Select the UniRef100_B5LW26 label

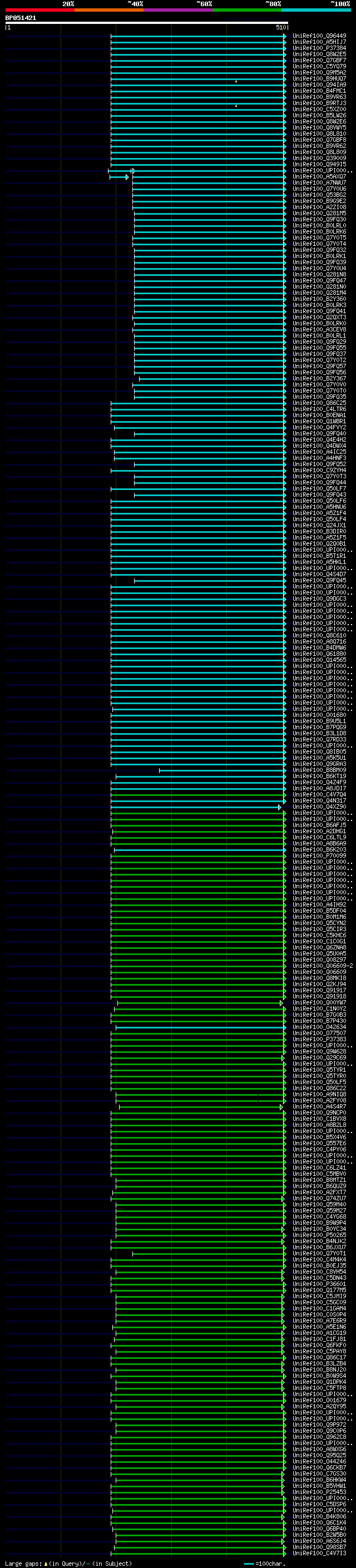click(319, 116)
